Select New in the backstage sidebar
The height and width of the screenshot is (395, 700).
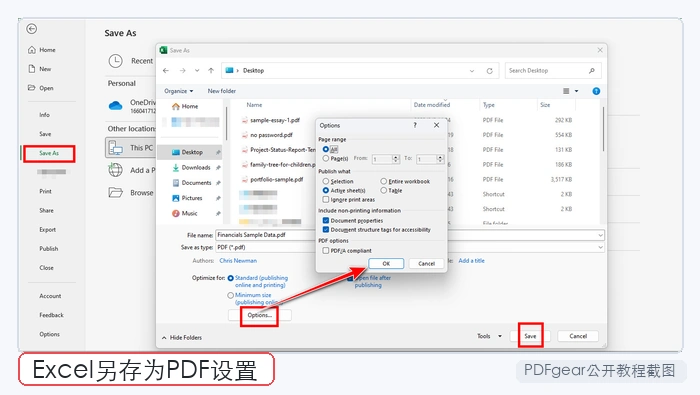pyautogui.click(x=40, y=69)
